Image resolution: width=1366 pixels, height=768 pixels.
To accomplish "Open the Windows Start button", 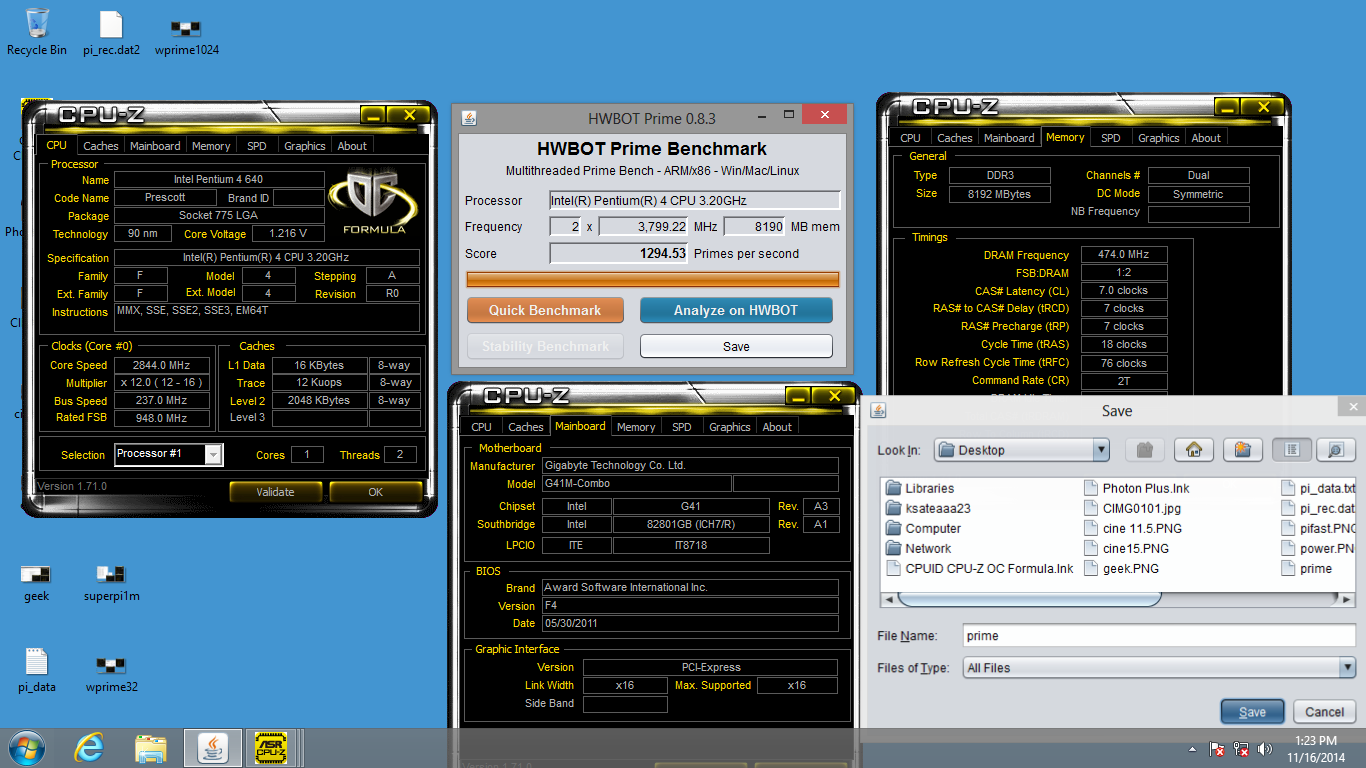I will pyautogui.click(x=26, y=747).
